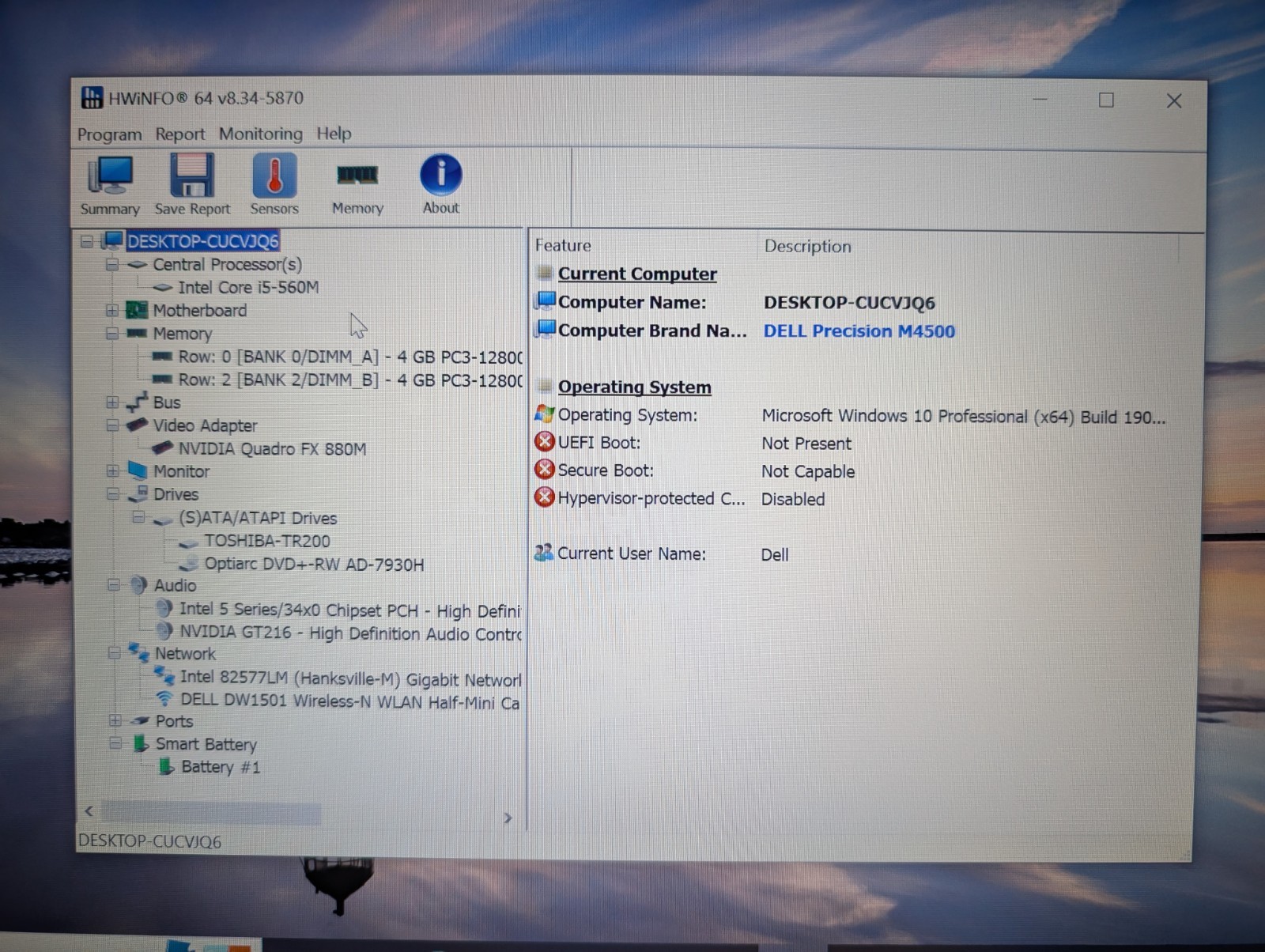The image size is (1265, 952).
Task: Click the Smart Battery tree icon
Action: (141, 743)
